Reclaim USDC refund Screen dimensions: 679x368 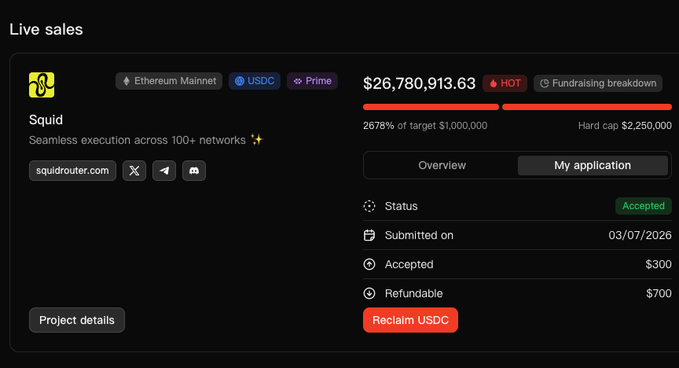411,320
